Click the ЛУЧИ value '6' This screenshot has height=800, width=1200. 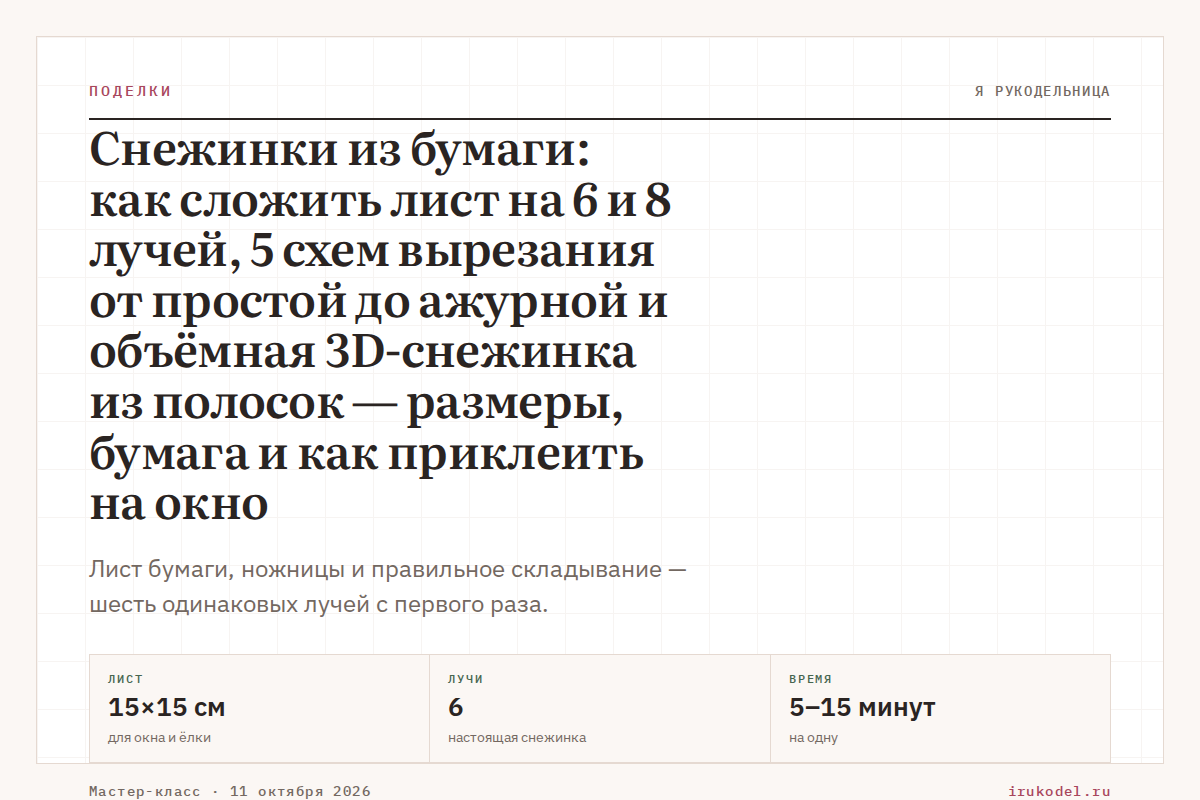pos(456,708)
